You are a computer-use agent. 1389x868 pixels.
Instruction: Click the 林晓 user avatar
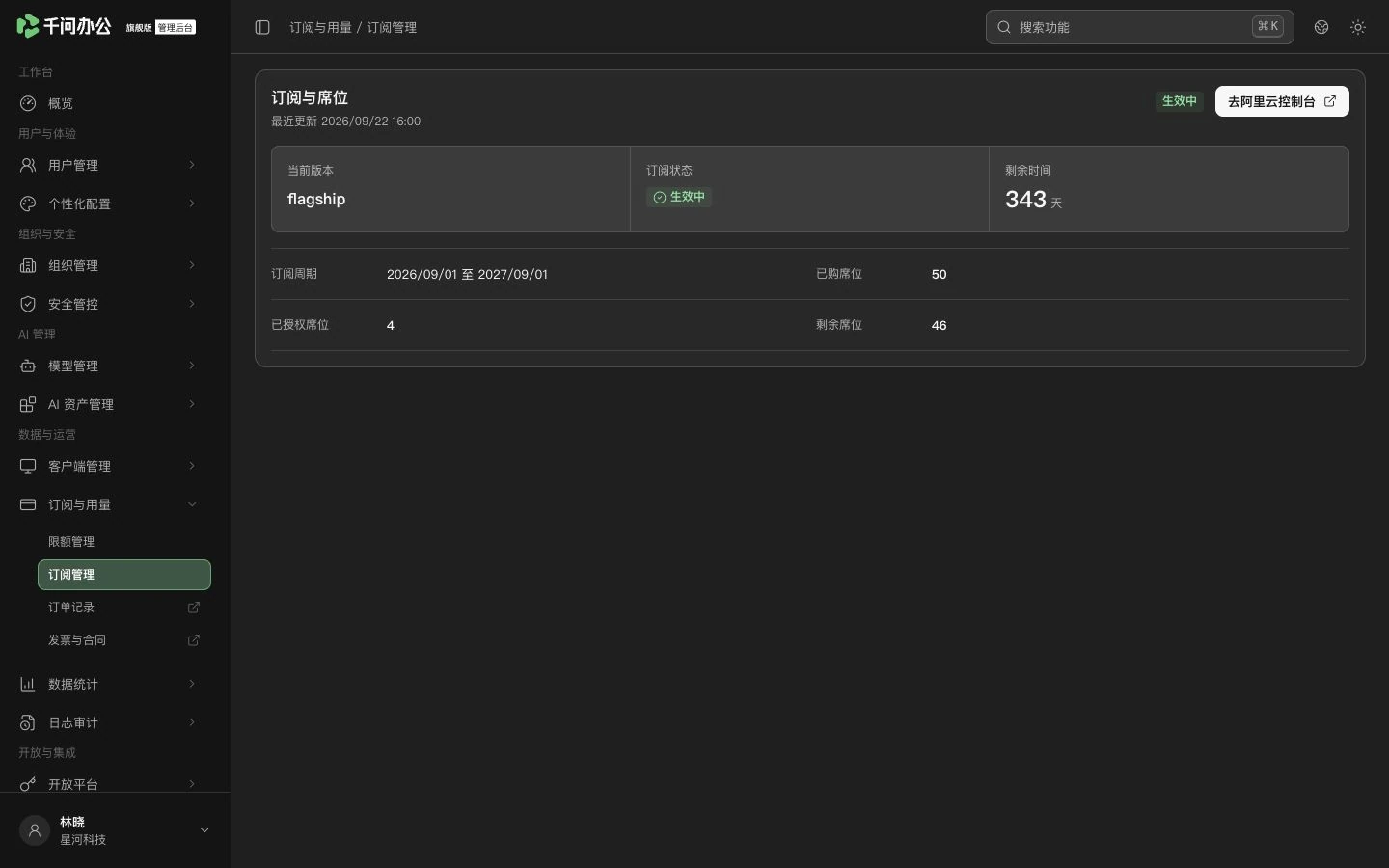tap(35, 830)
